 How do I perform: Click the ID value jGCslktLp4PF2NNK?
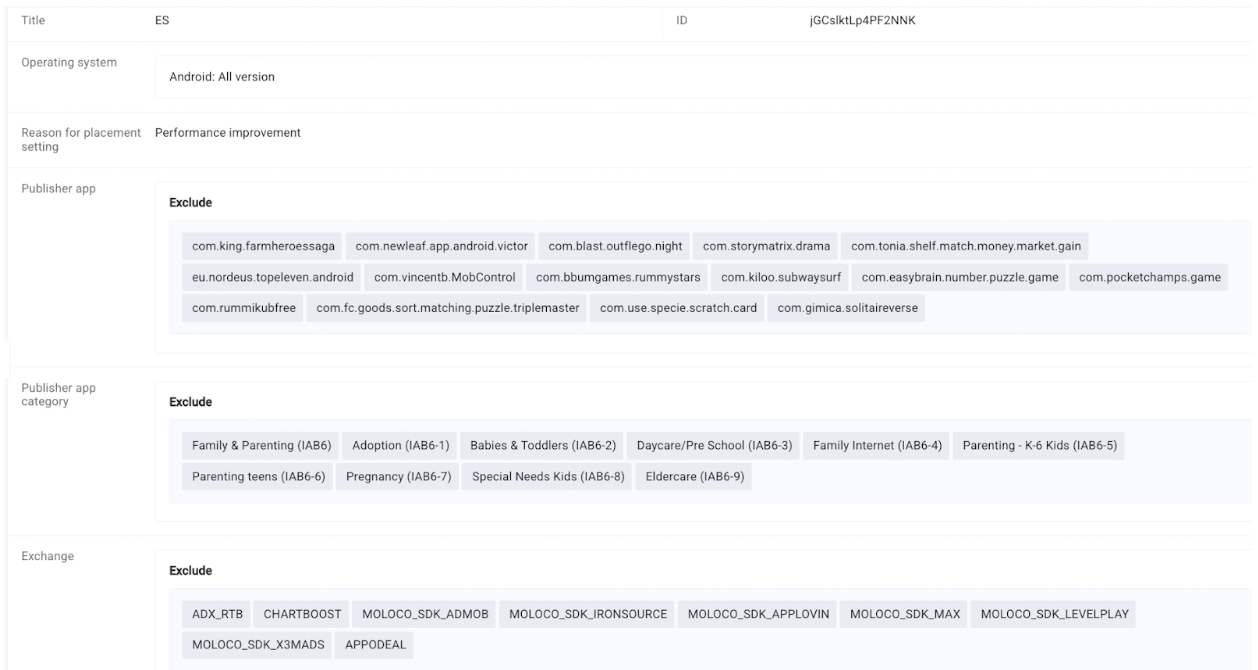coord(863,20)
